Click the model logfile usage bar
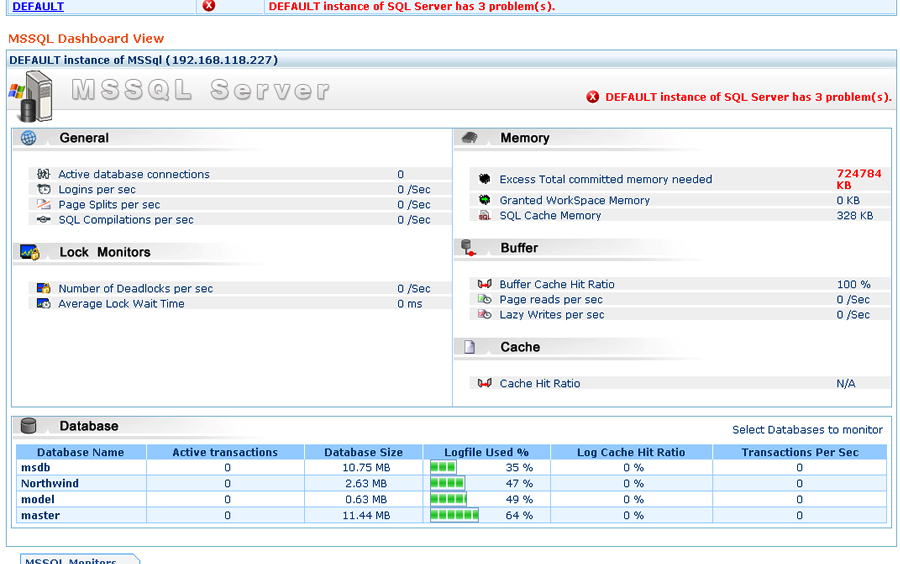Screen dimensions: 900x564 448,499
